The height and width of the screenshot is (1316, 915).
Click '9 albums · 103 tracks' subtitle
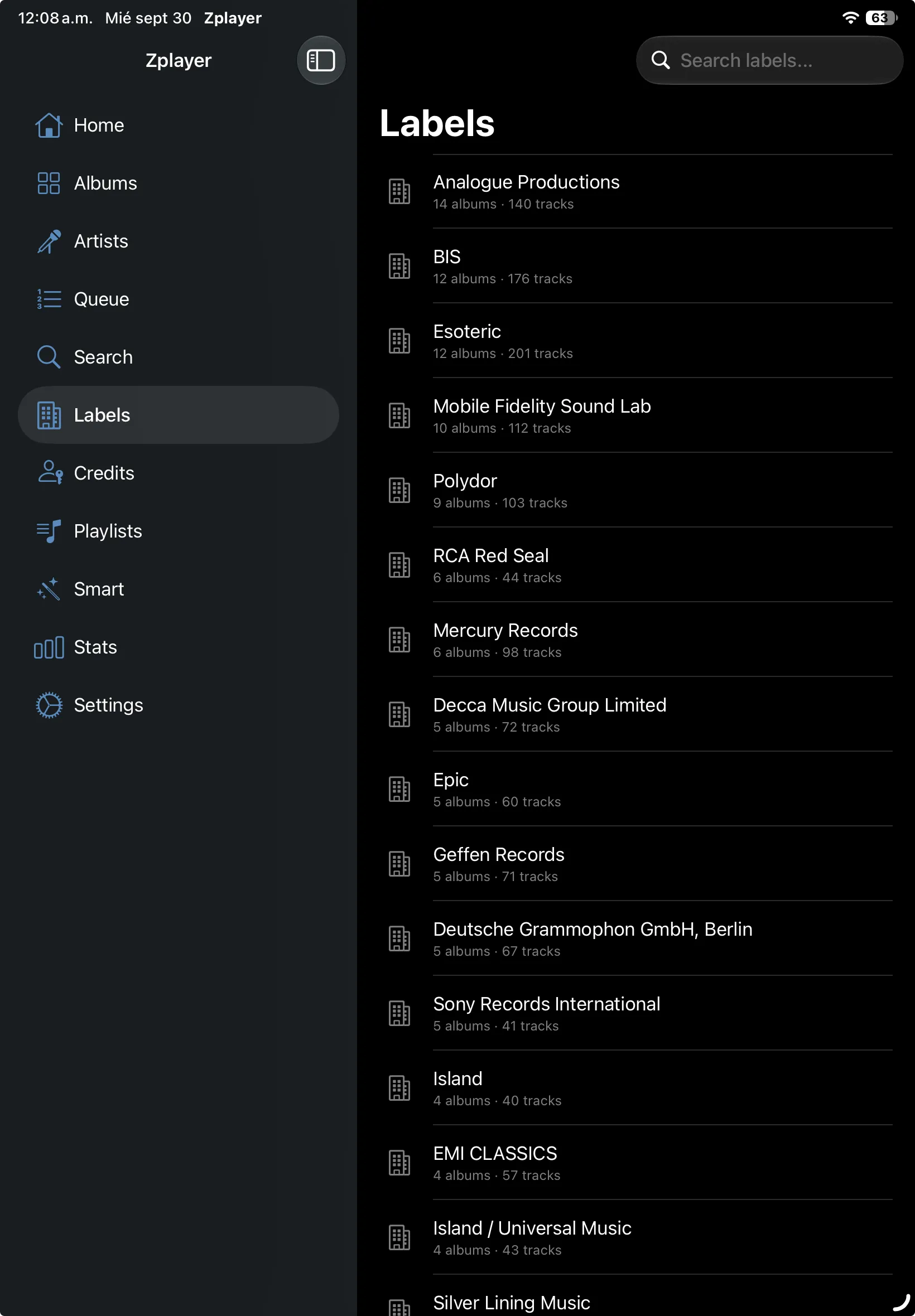500,503
